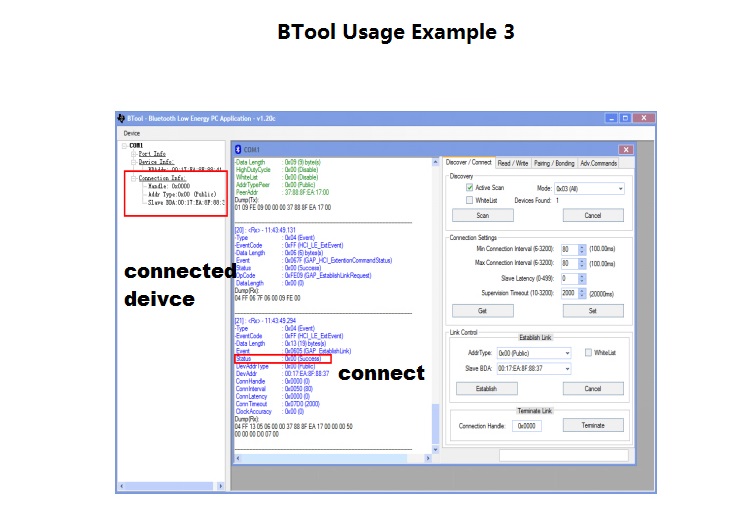Image resolution: width=750 pixels, height=529 pixels.
Task: Minimize the BTool main window
Action: click(611, 118)
